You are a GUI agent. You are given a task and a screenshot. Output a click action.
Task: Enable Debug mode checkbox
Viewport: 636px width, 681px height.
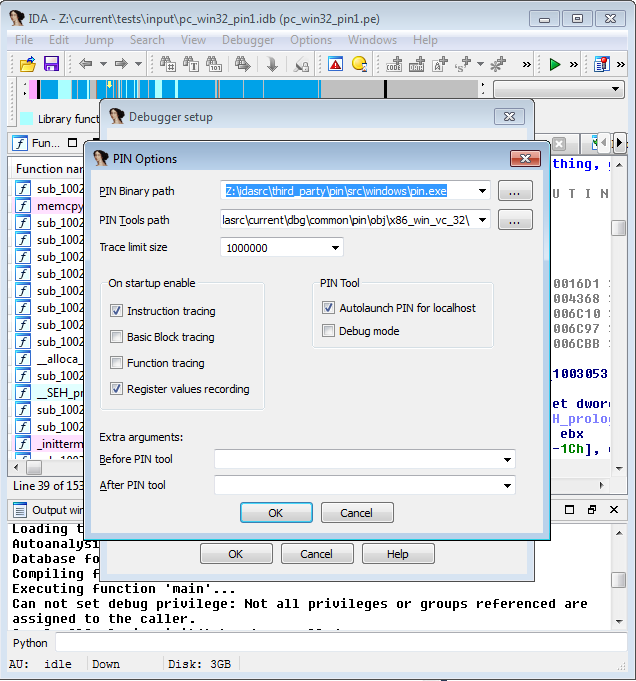[328, 331]
